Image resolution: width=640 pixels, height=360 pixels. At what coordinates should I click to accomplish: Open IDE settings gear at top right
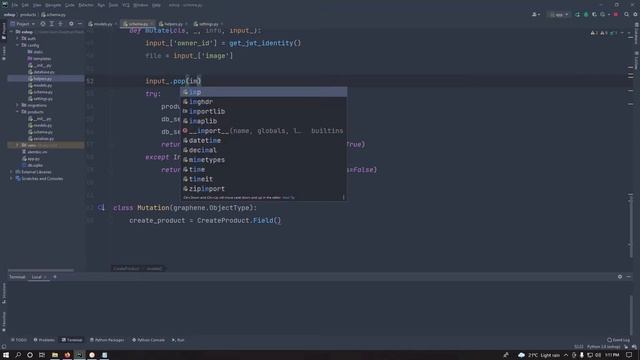[x=636, y=14]
